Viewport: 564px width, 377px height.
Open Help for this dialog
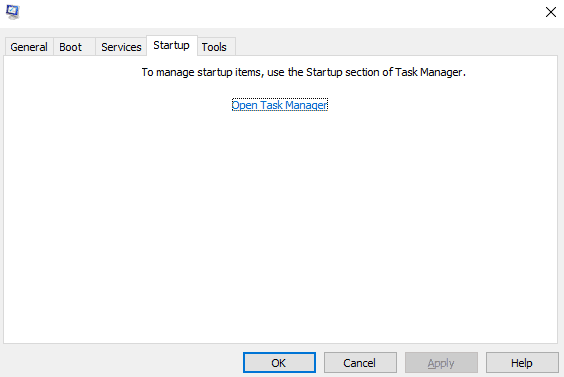522,363
